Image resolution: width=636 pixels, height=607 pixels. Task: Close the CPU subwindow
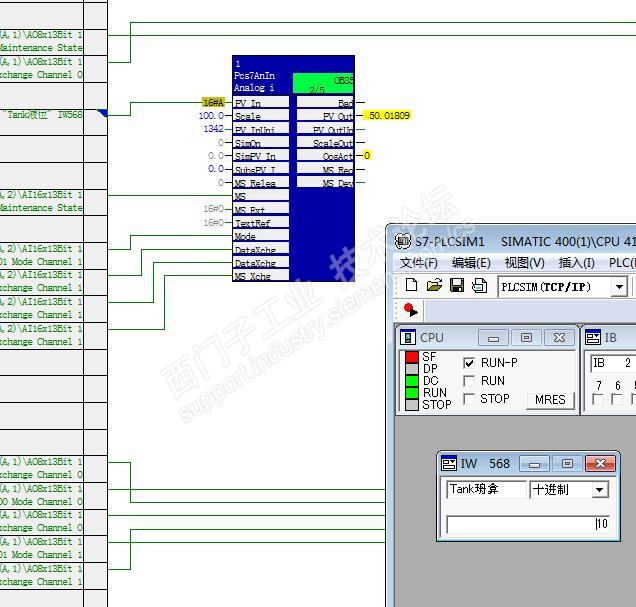(559, 338)
